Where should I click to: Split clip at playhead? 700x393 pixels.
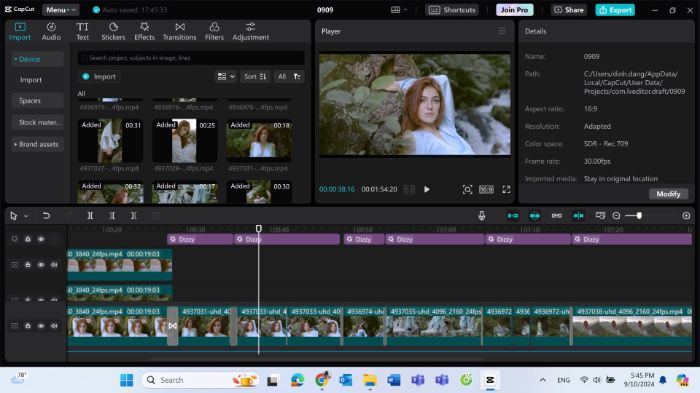[90, 216]
